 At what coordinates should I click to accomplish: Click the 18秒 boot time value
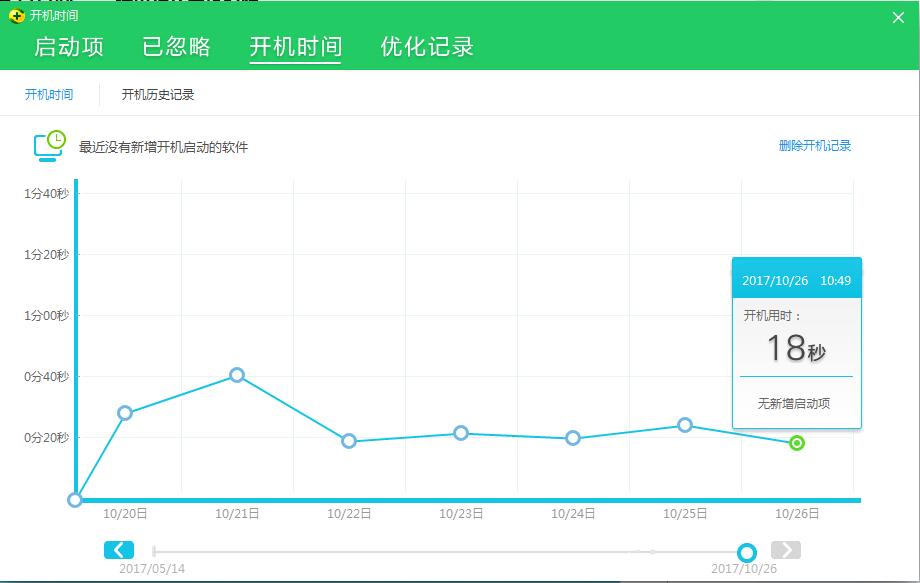click(x=796, y=348)
